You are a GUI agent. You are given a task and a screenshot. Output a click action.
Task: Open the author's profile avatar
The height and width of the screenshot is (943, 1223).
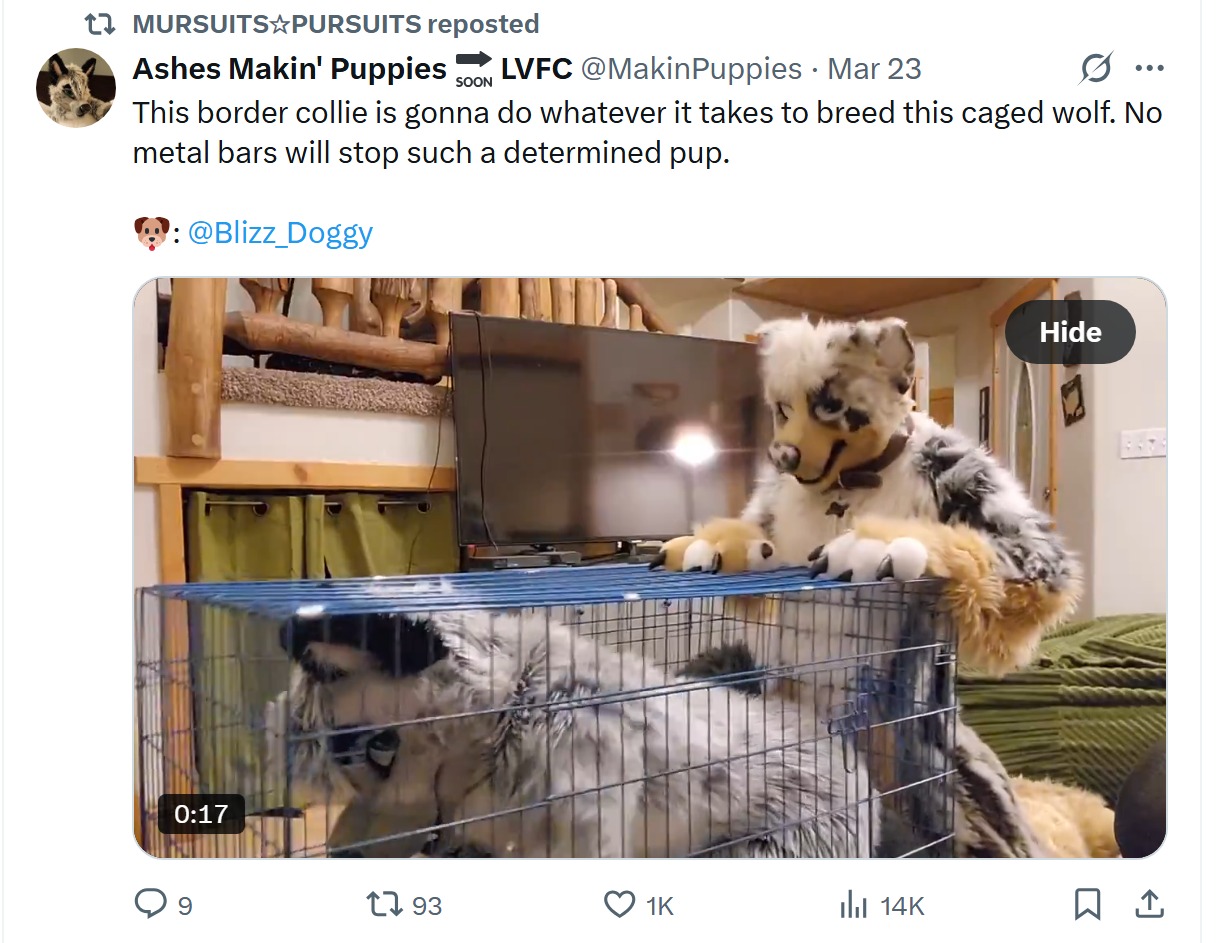(x=76, y=88)
